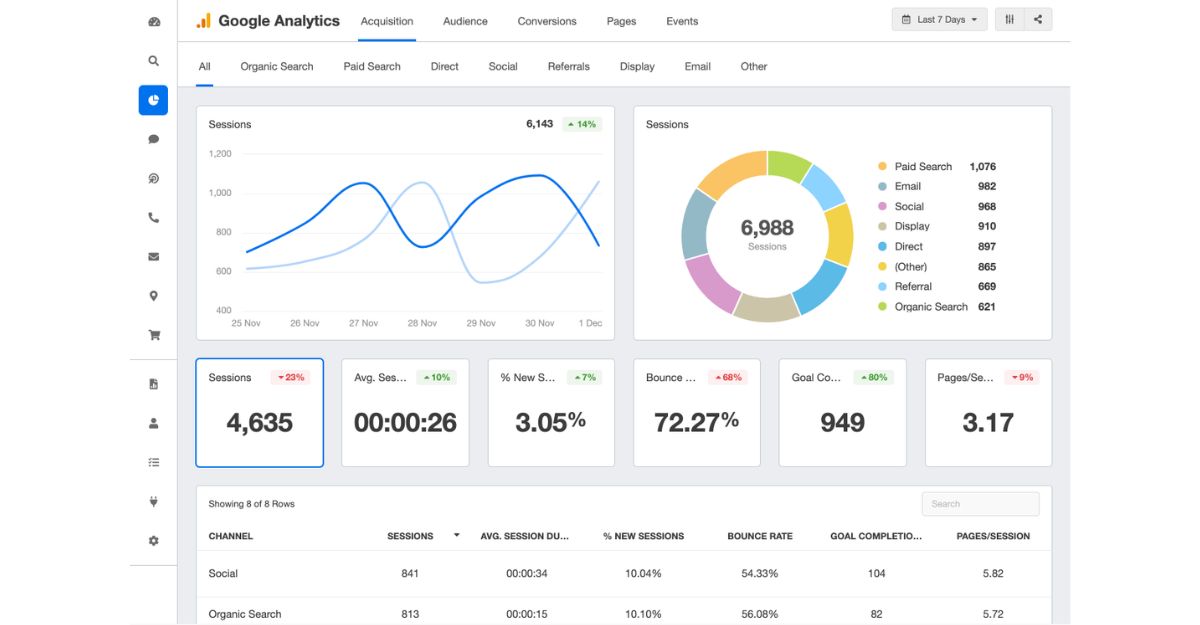Click the sort arrow beside SESSIONS column
This screenshot has width=1200, height=625.
tap(456, 535)
